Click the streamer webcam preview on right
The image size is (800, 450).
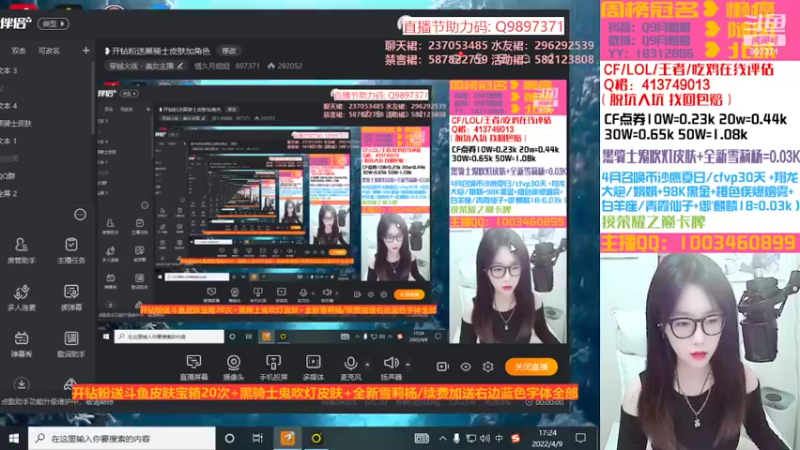[x=700, y=352]
